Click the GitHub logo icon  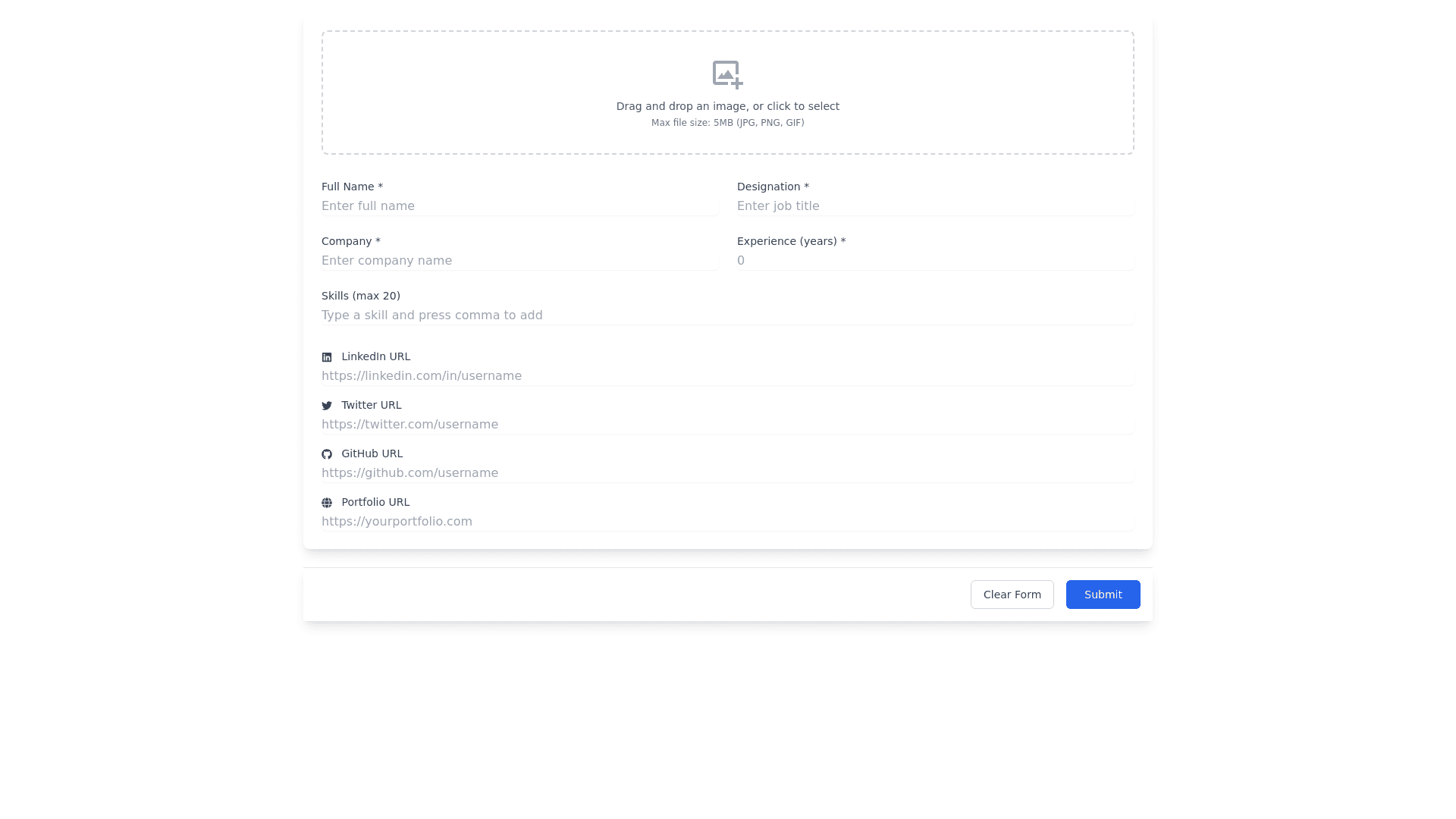(327, 454)
